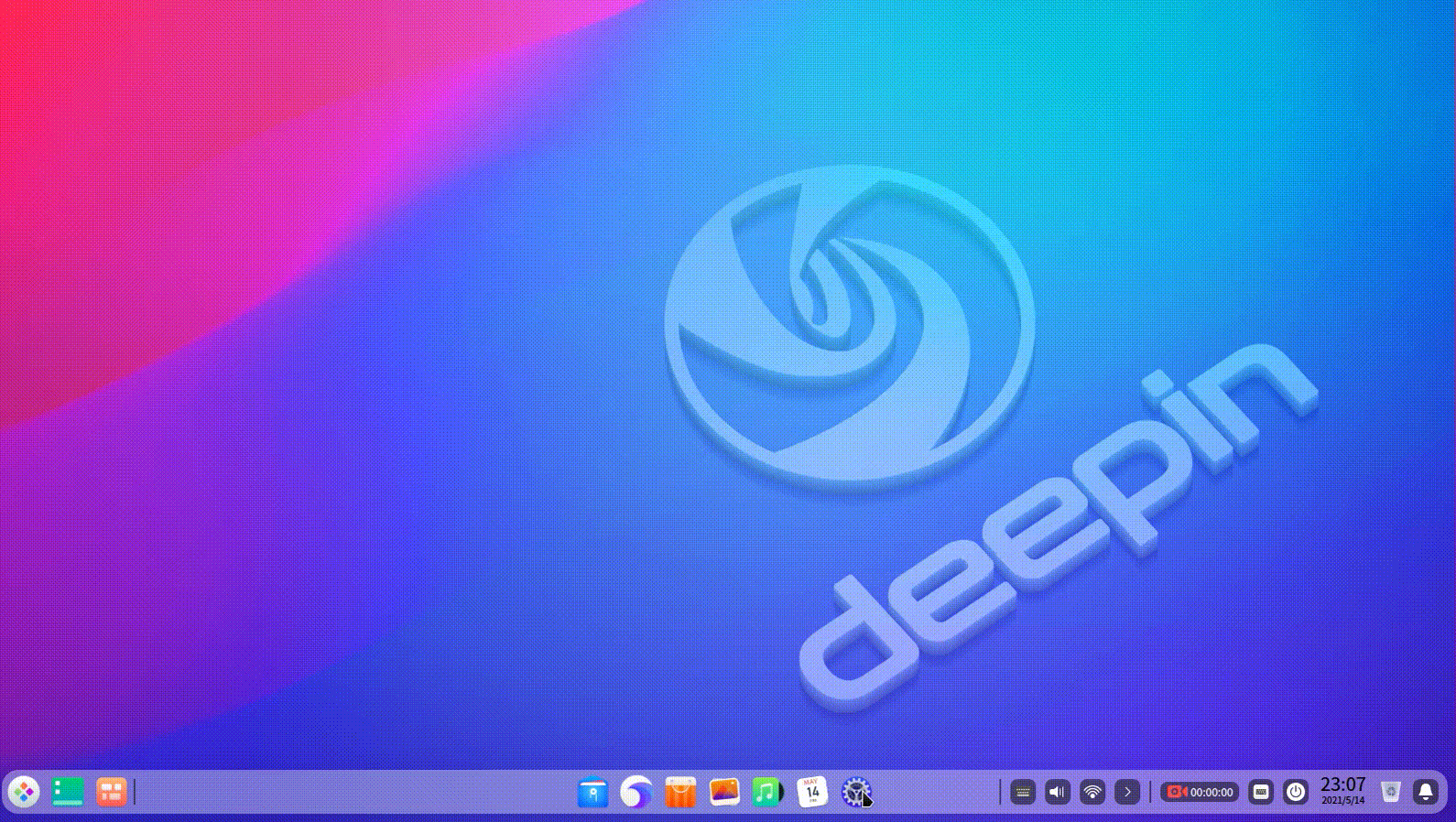Image resolution: width=1456 pixels, height=822 pixels.
Task: Open the Trash from the dock
Action: pyautogui.click(x=1391, y=792)
